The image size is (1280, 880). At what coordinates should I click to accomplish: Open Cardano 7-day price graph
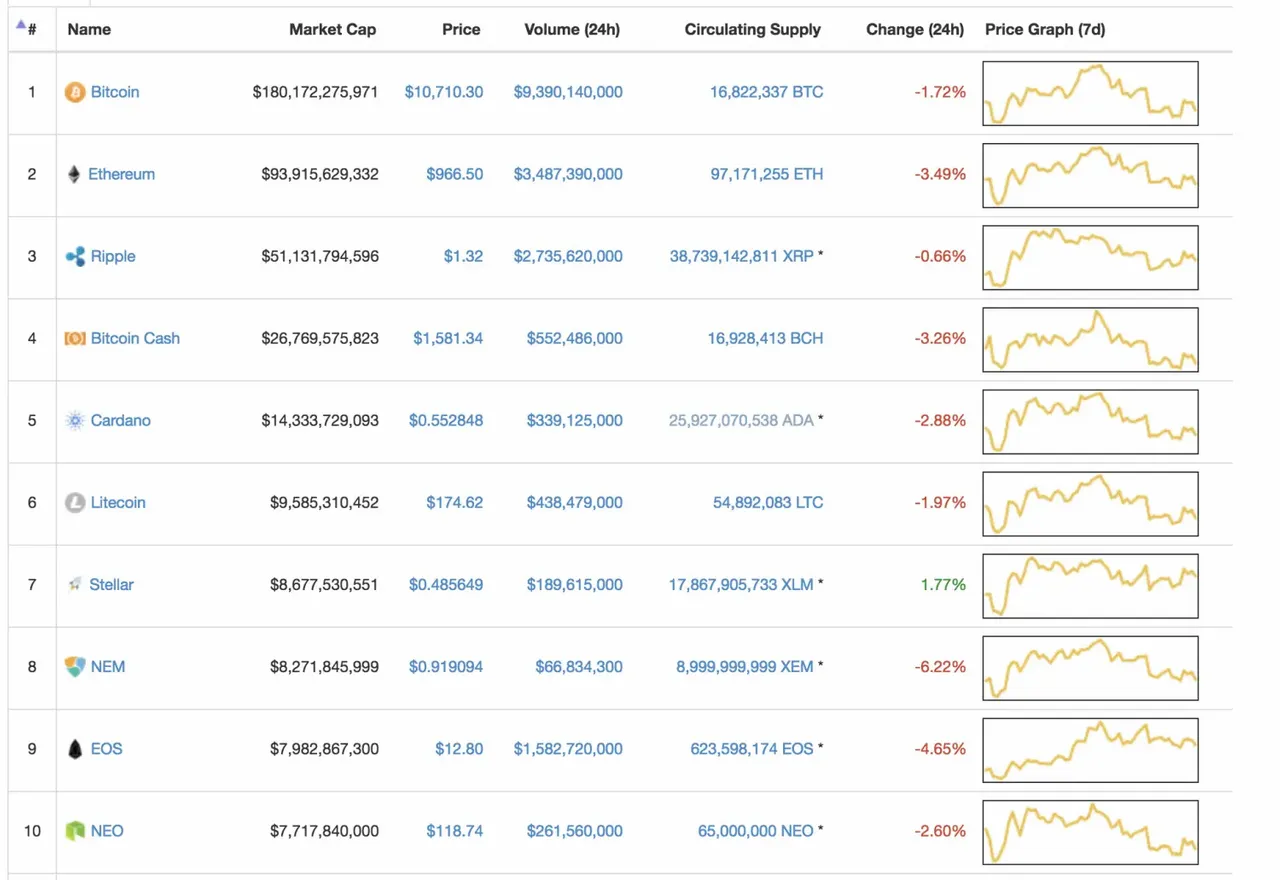[x=1090, y=422]
